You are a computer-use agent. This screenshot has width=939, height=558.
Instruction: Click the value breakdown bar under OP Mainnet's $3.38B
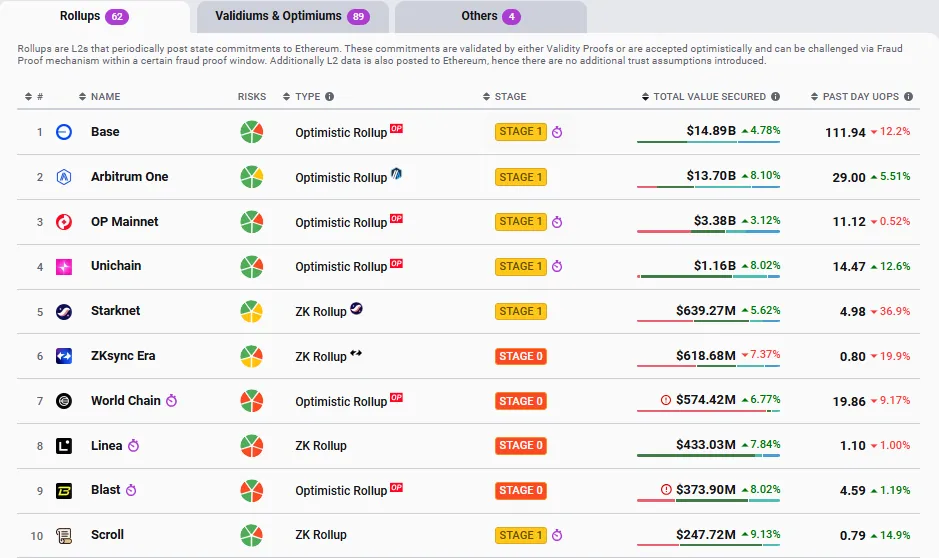tap(708, 232)
